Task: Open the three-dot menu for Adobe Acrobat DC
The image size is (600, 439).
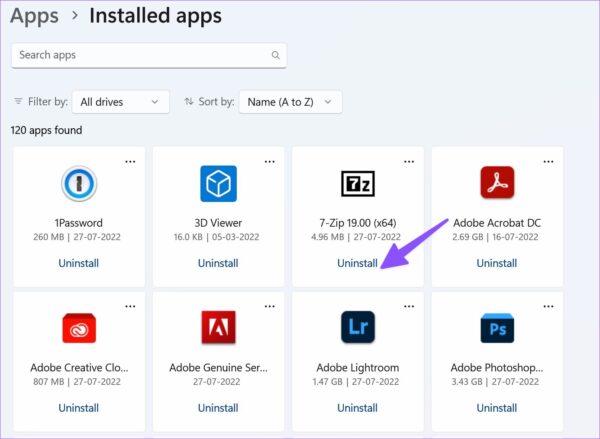Action: [x=548, y=162]
